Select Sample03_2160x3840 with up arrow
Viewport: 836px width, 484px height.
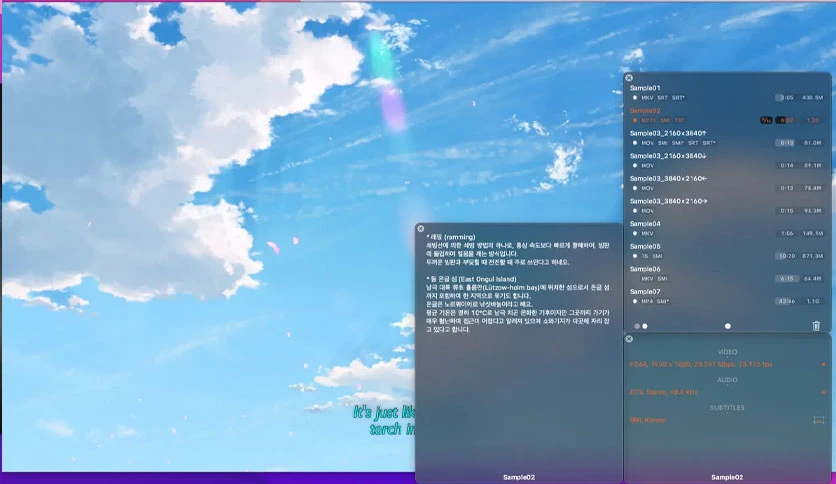pyautogui.click(x=668, y=133)
